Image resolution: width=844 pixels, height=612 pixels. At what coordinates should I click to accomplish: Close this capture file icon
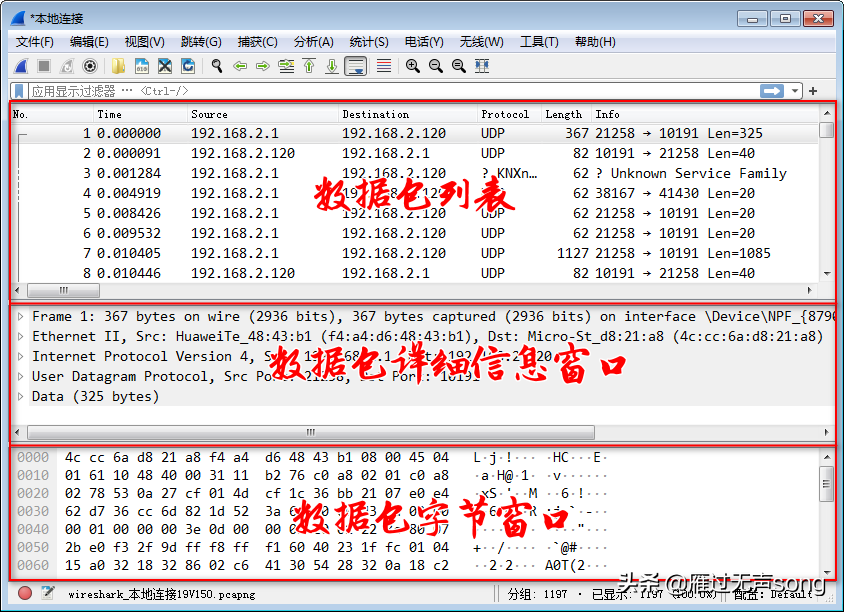click(165, 66)
